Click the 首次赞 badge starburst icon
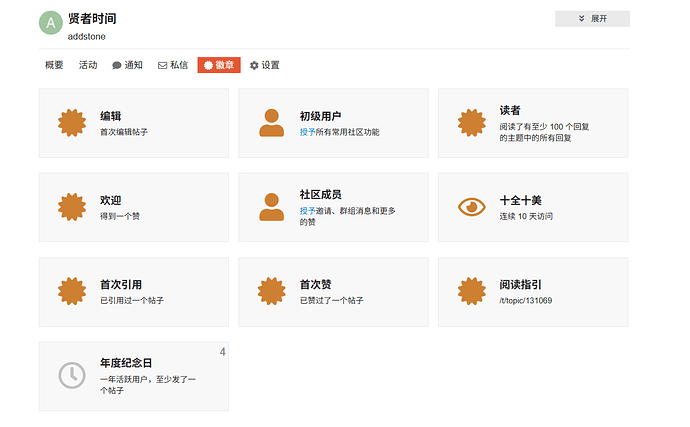Screen dimensions: 690x427 pyautogui.click(x=272, y=291)
